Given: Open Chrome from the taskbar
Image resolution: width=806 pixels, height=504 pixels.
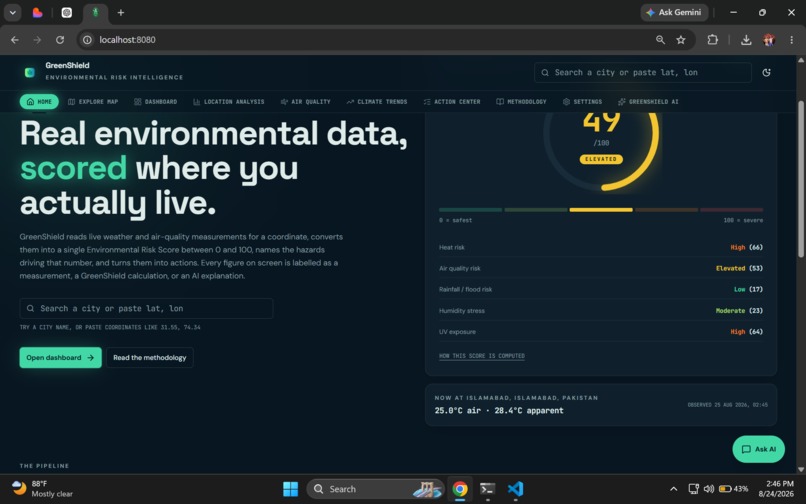Looking at the screenshot, I should [460, 489].
